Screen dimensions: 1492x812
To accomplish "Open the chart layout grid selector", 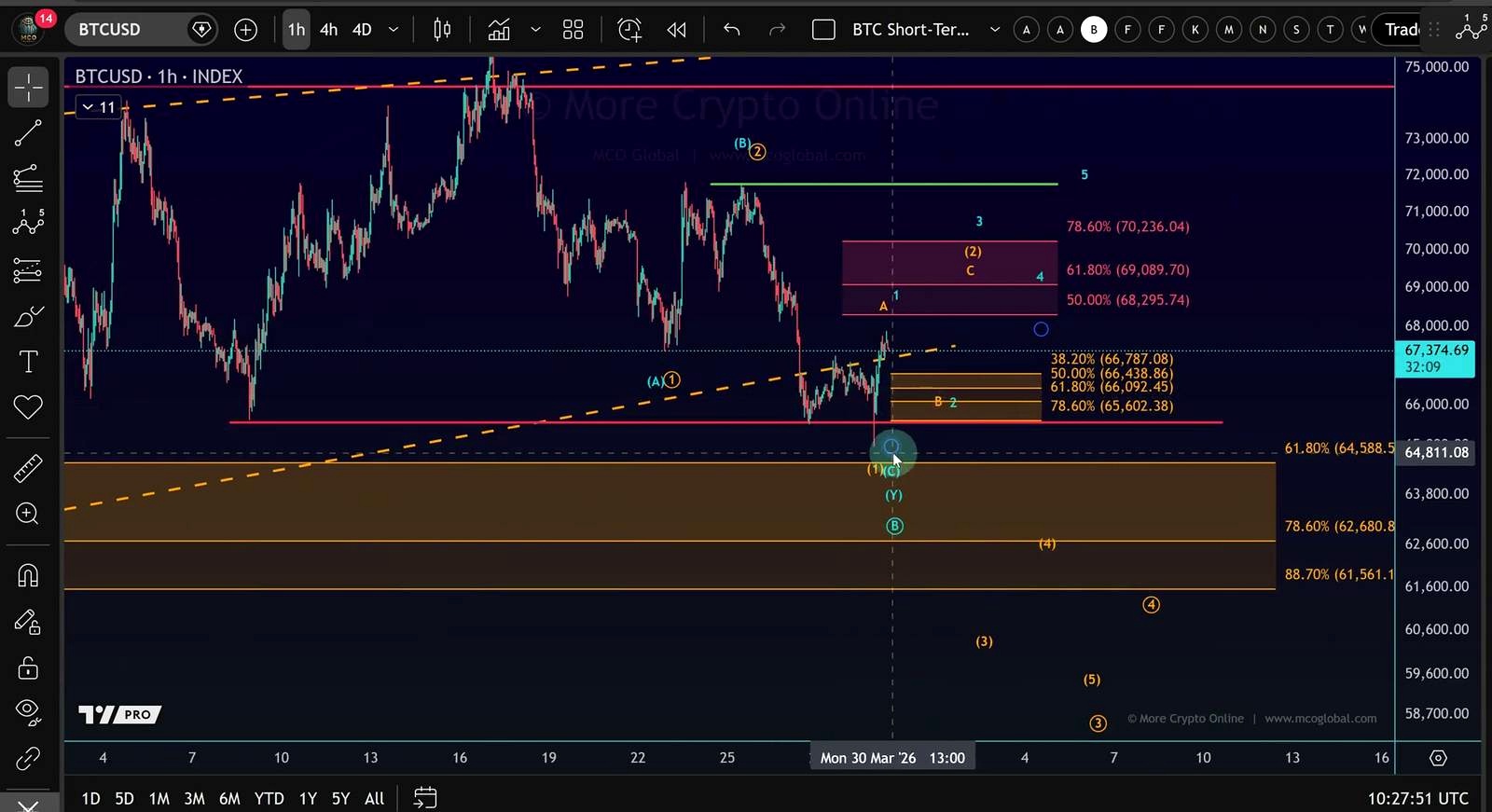I will click(x=823, y=30).
